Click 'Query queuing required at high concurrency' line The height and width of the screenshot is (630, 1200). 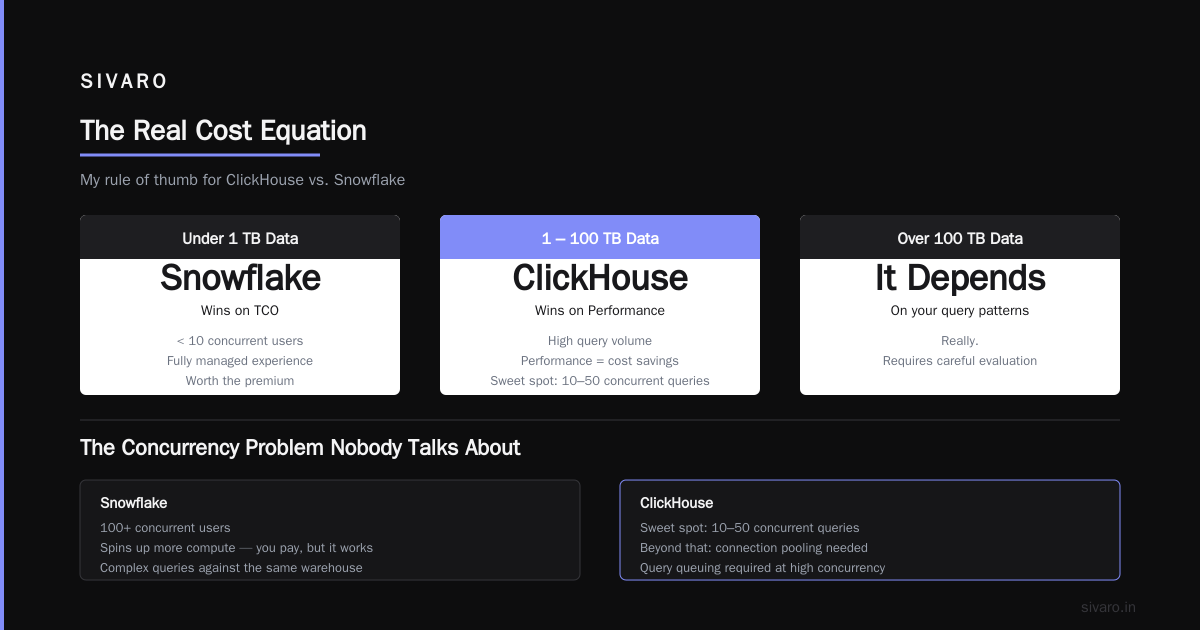[763, 568]
